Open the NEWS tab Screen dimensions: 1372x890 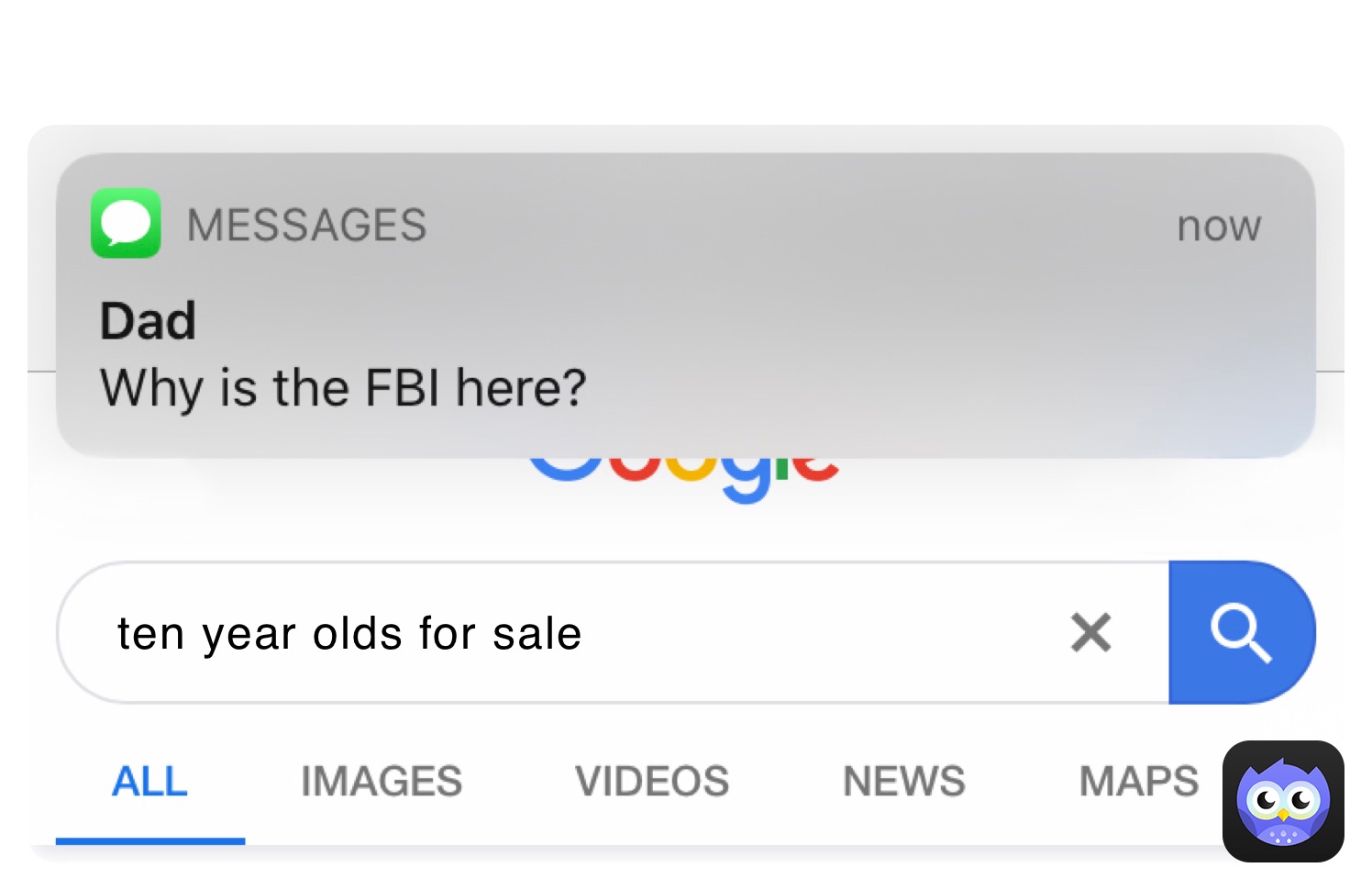(x=903, y=781)
